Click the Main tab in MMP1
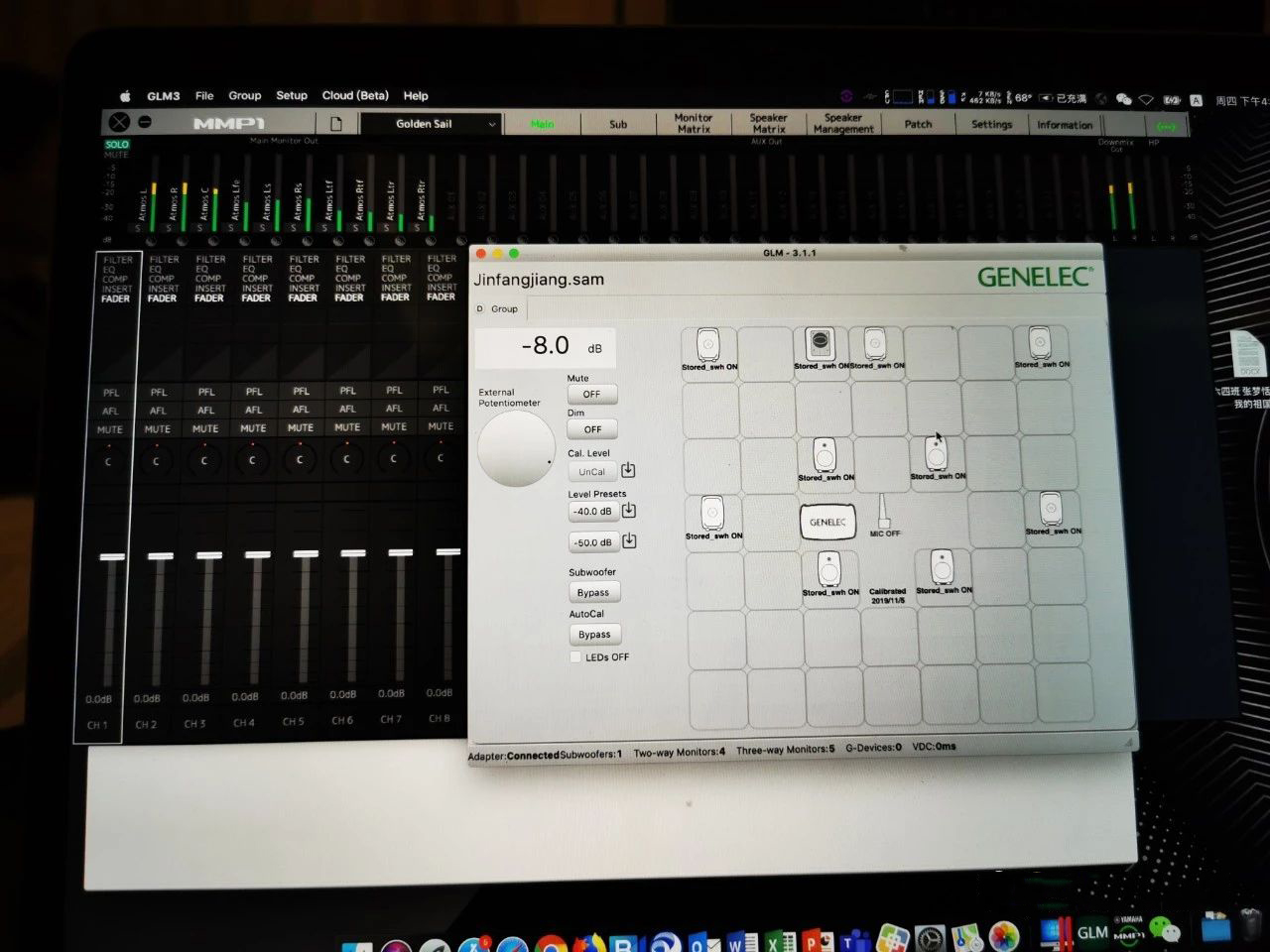 542,125
